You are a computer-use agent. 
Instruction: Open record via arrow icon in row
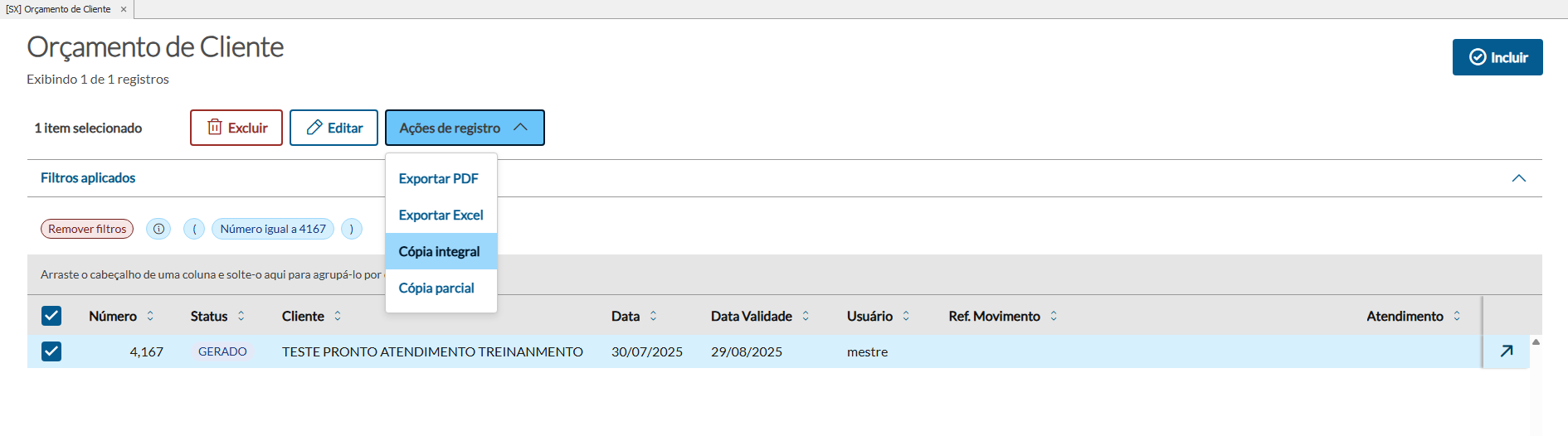[x=1507, y=351]
